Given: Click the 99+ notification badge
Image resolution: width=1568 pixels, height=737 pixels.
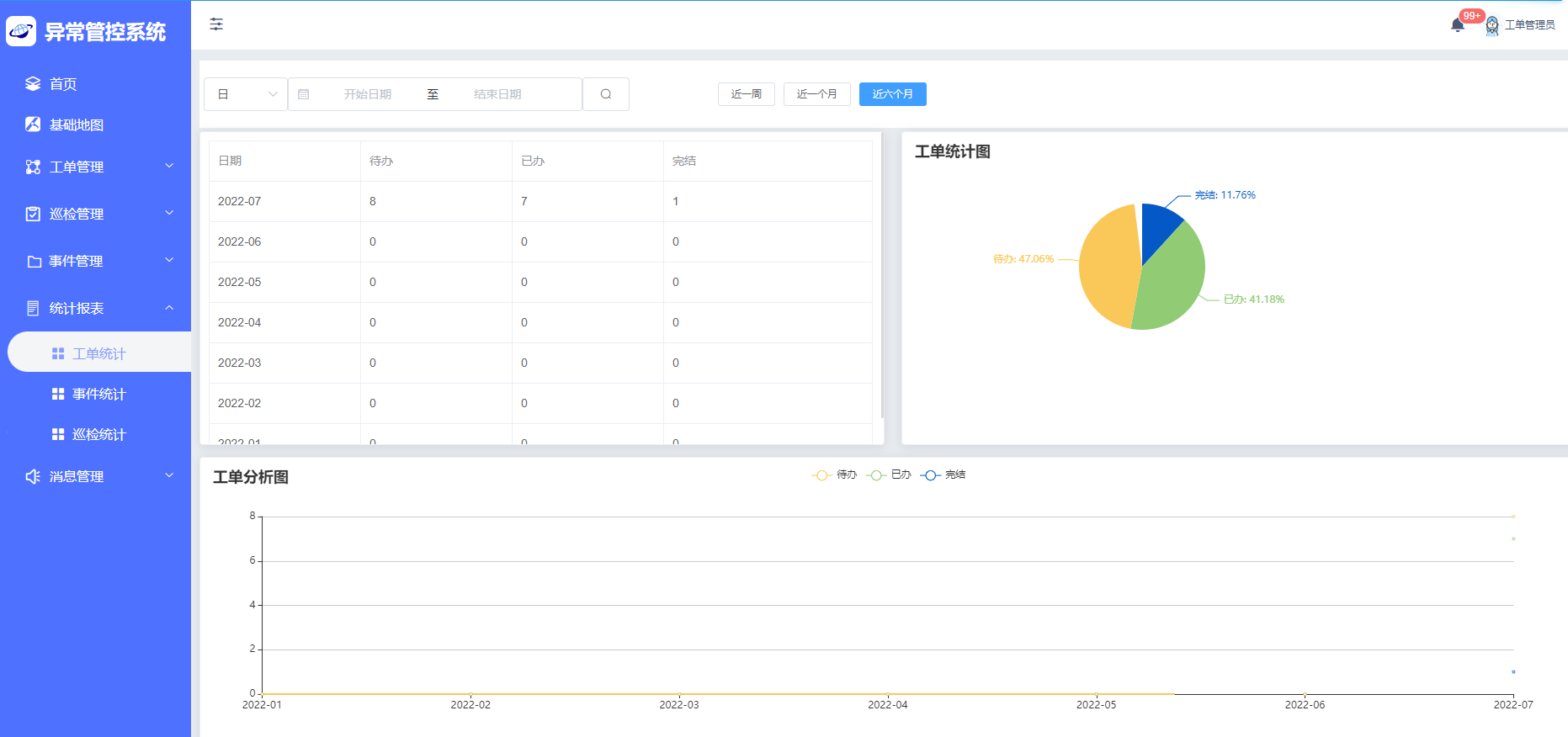Looking at the screenshot, I should click(x=1472, y=16).
